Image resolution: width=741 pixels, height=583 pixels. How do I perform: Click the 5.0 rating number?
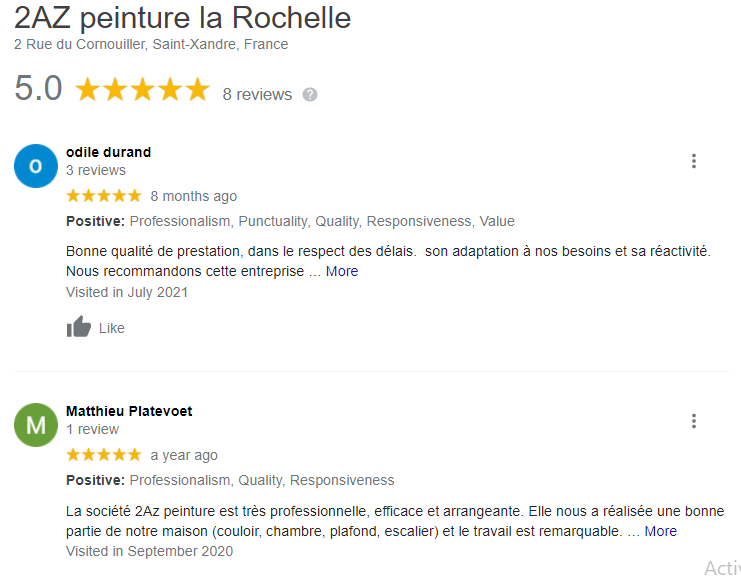[x=38, y=89]
